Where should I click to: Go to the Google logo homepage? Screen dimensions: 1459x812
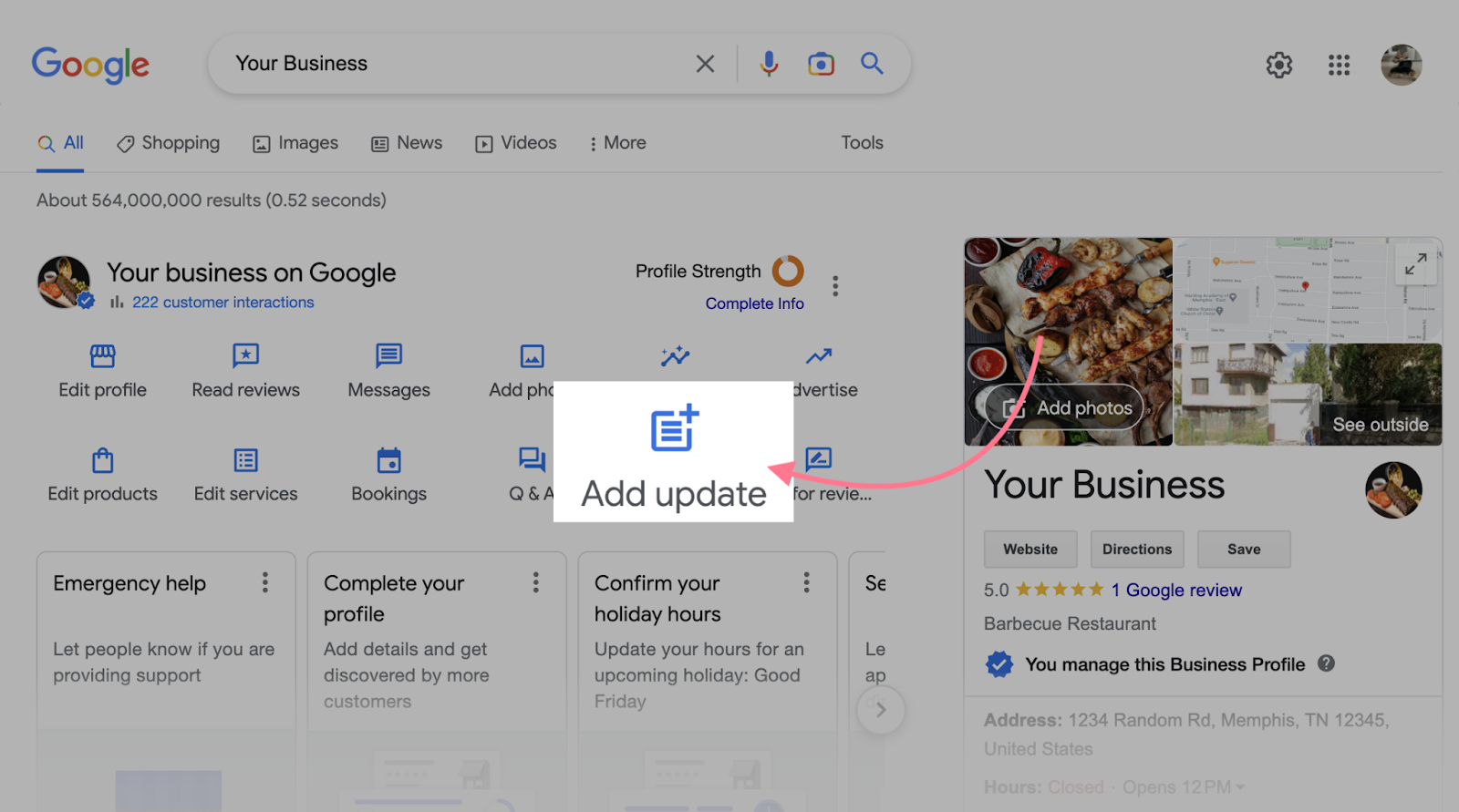point(90,65)
